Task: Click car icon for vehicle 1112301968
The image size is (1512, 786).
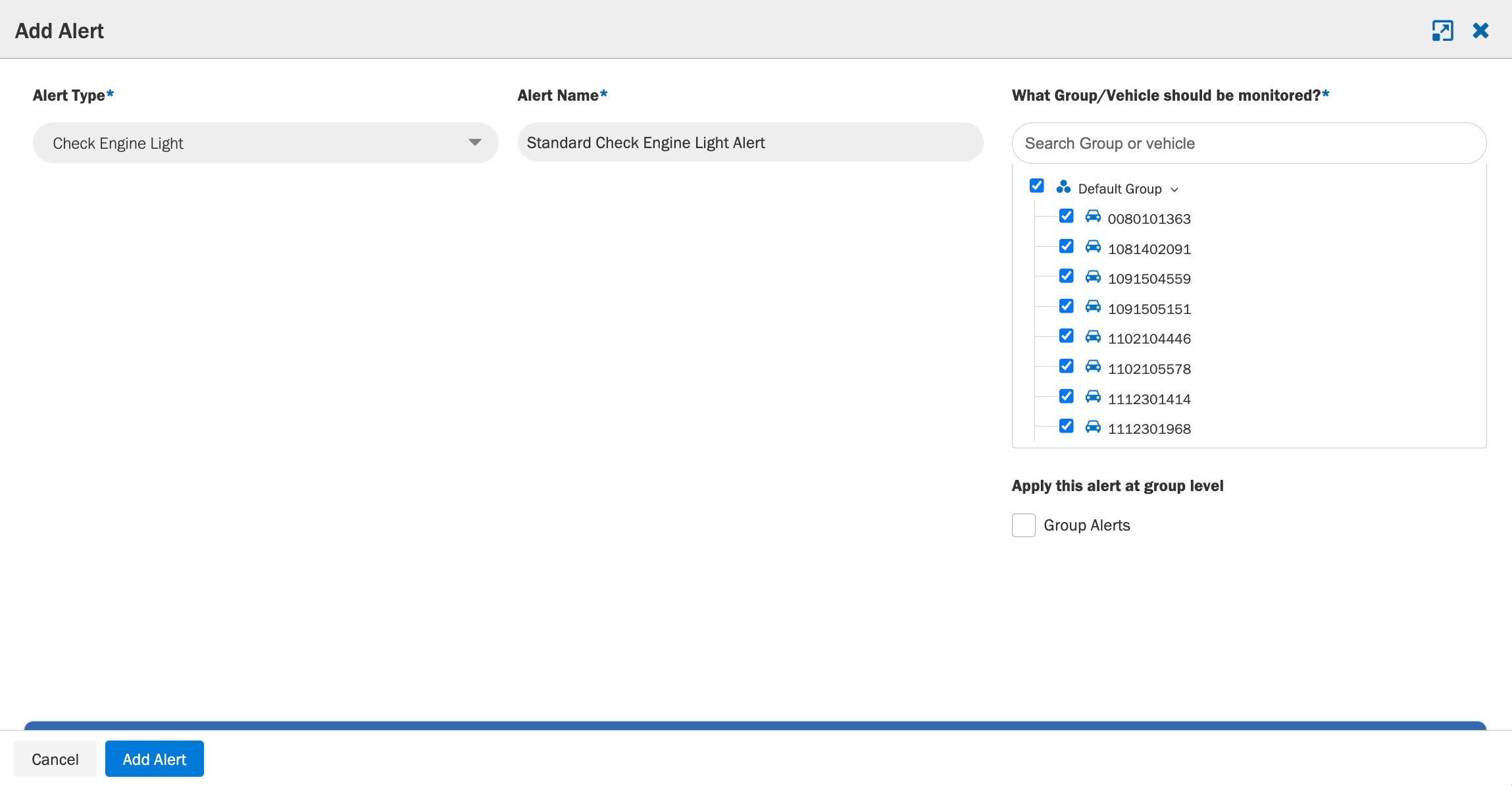Action: [x=1093, y=426]
